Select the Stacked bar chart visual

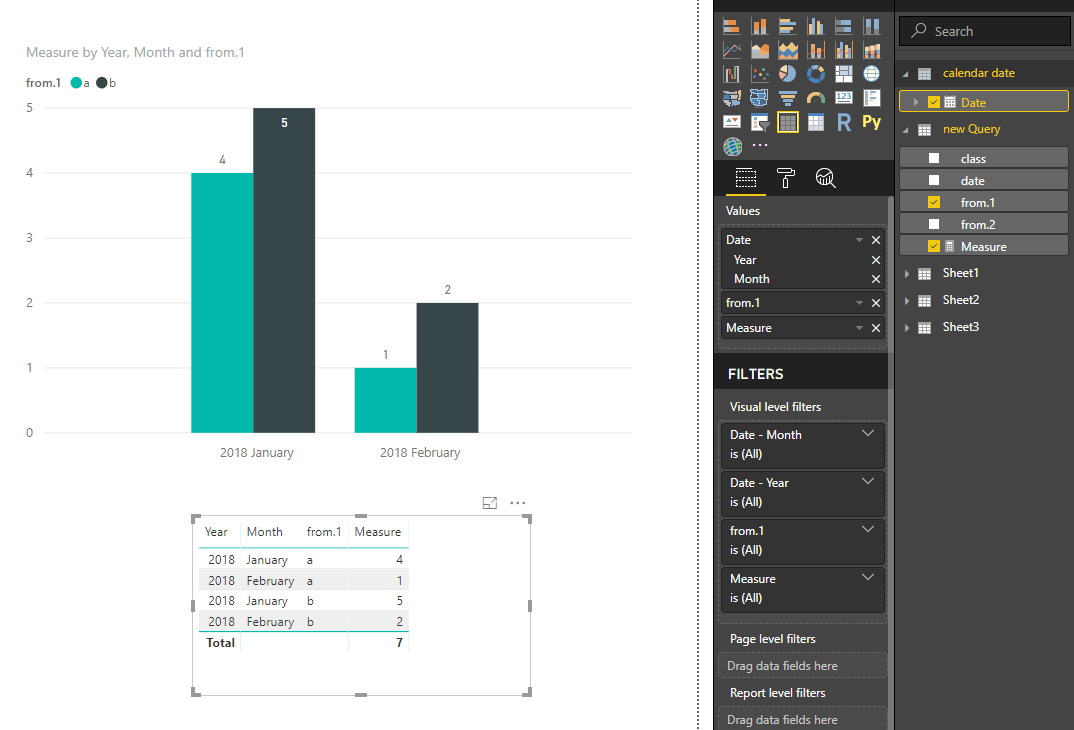(x=732, y=27)
